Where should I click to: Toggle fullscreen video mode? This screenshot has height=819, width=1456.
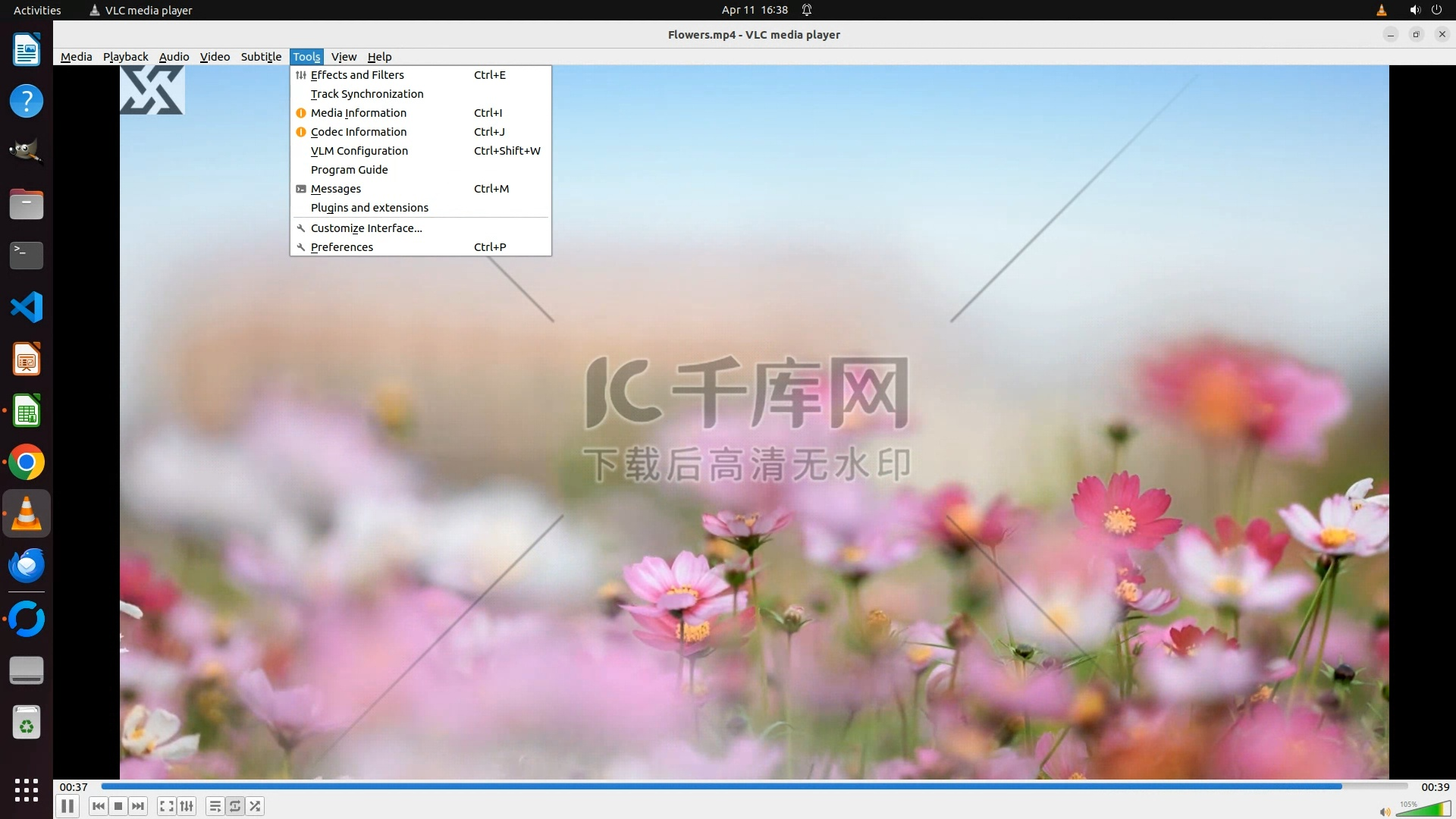(167, 806)
